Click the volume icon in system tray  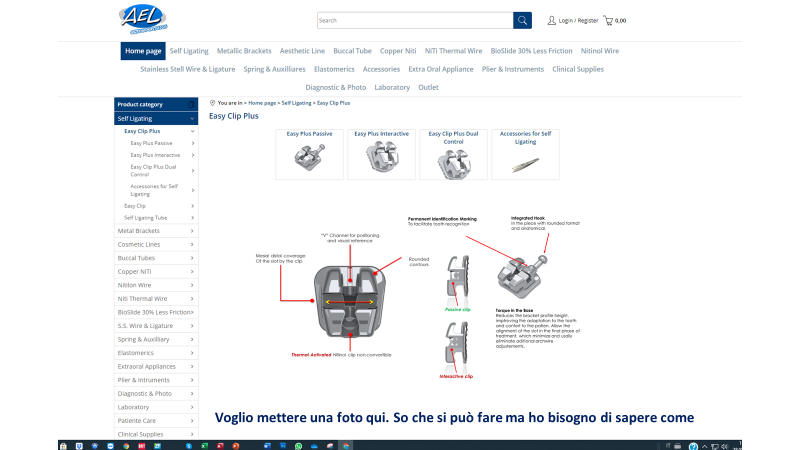pos(724,446)
